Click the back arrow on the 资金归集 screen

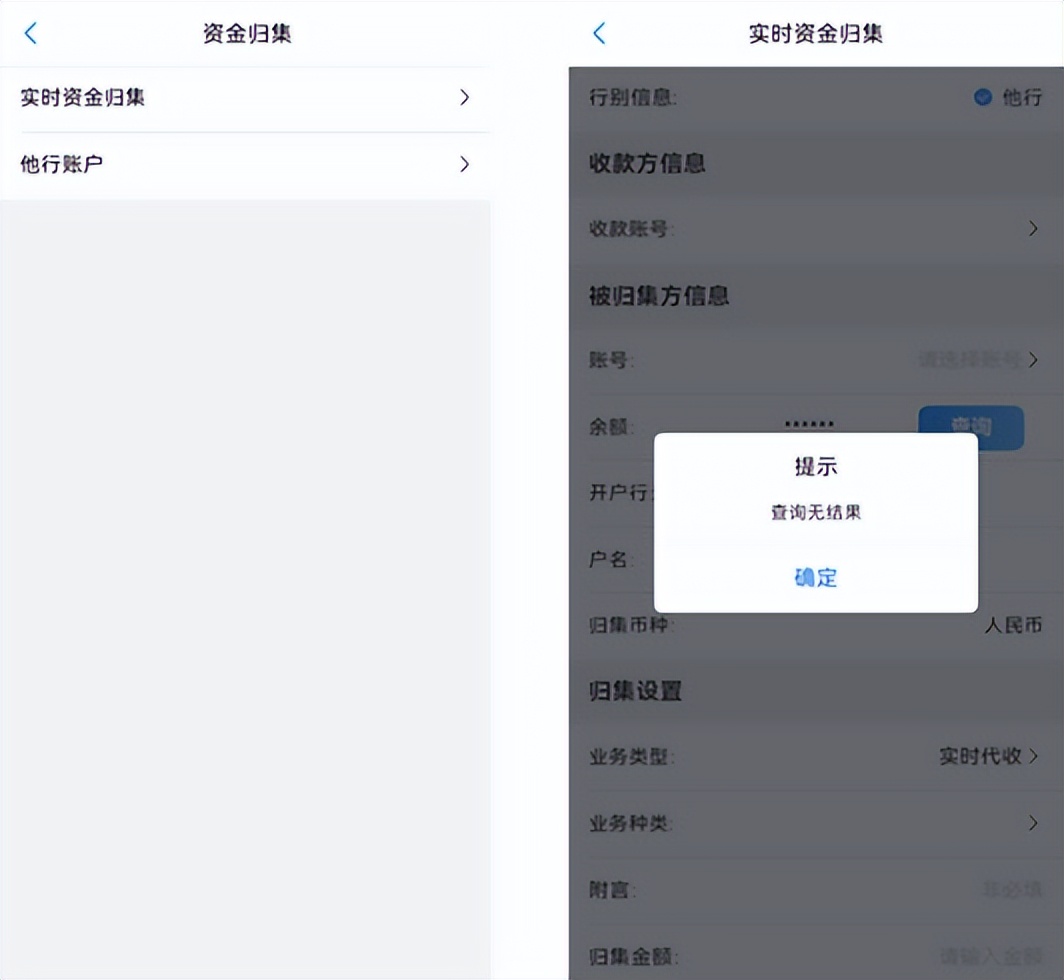tap(29, 33)
